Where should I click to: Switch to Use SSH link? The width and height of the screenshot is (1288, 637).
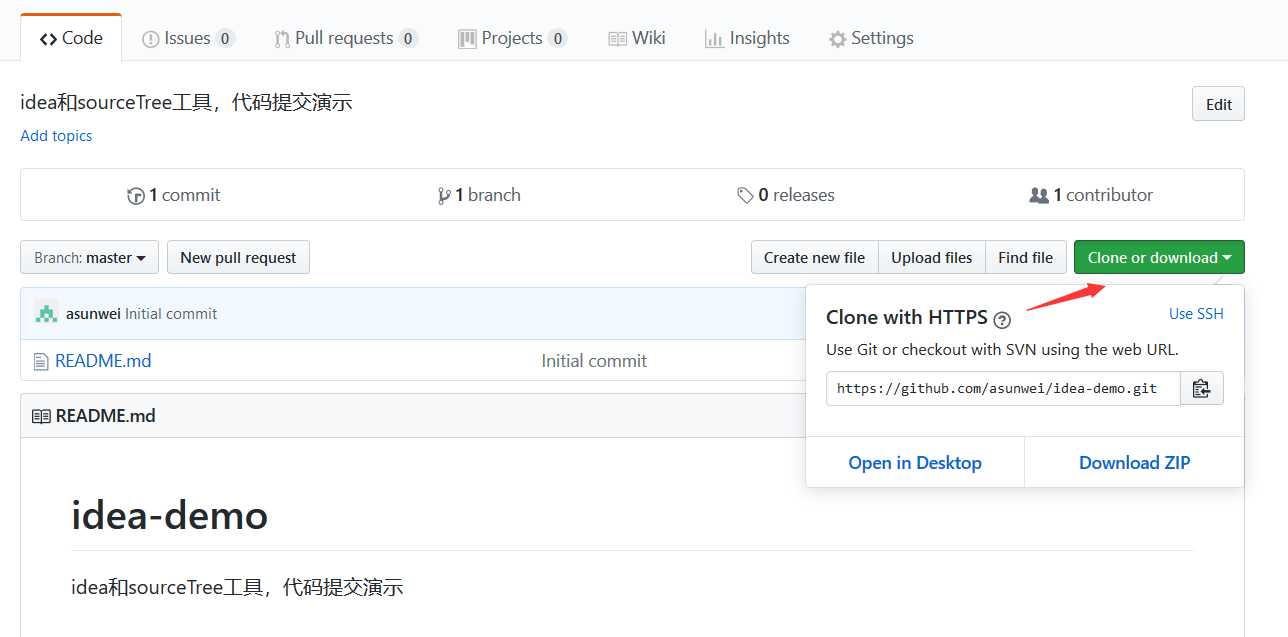[1196, 314]
